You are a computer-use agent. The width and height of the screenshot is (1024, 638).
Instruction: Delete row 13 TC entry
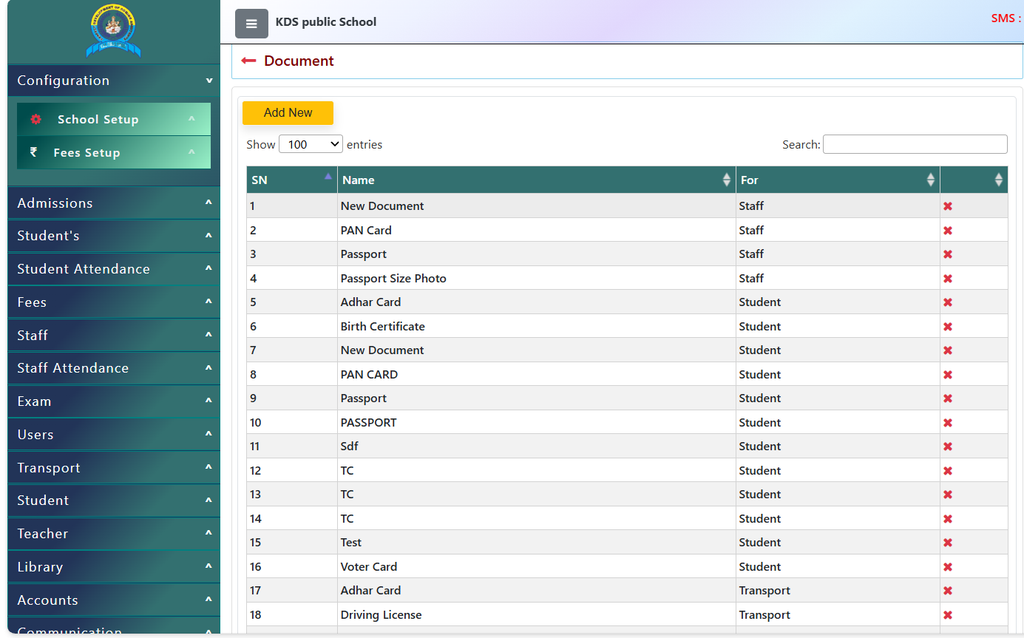(x=948, y=494)
